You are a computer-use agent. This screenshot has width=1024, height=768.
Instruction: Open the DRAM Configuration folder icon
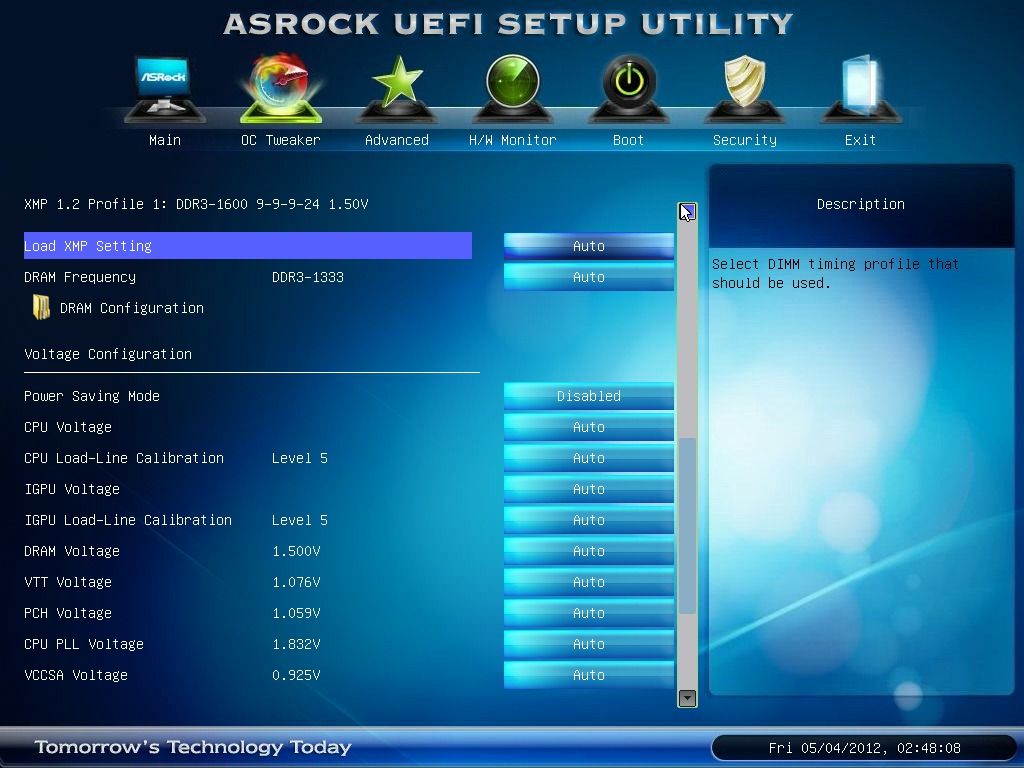tap(41, 308)
